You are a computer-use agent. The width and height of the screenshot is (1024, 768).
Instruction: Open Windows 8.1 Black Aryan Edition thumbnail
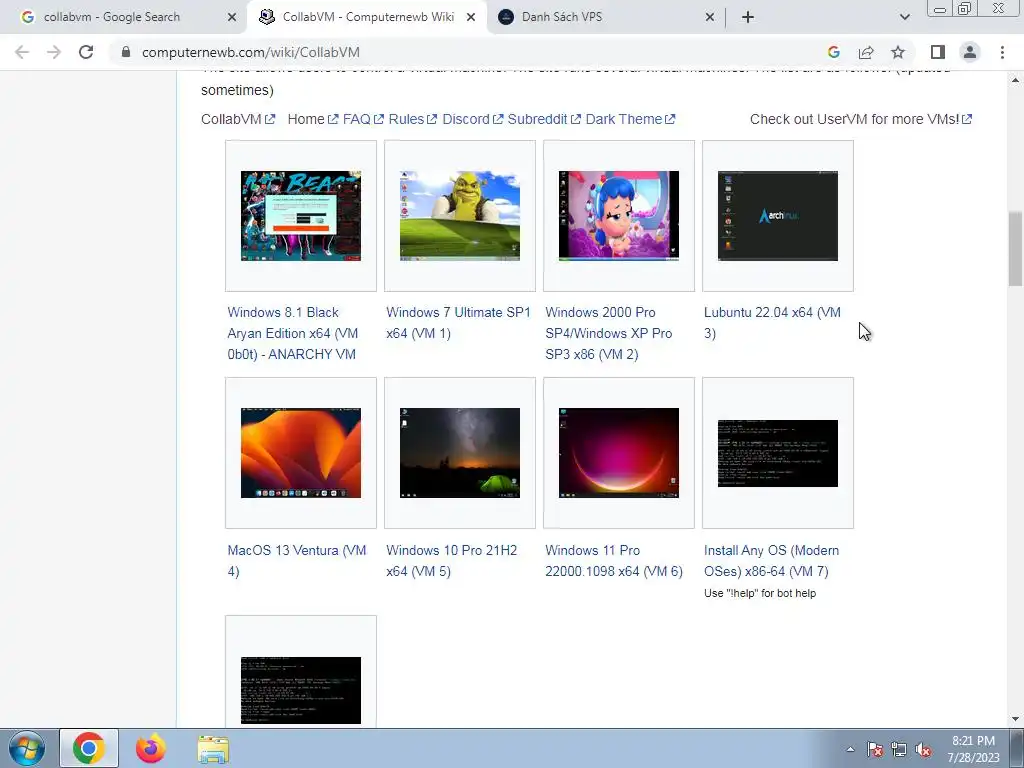300,216
